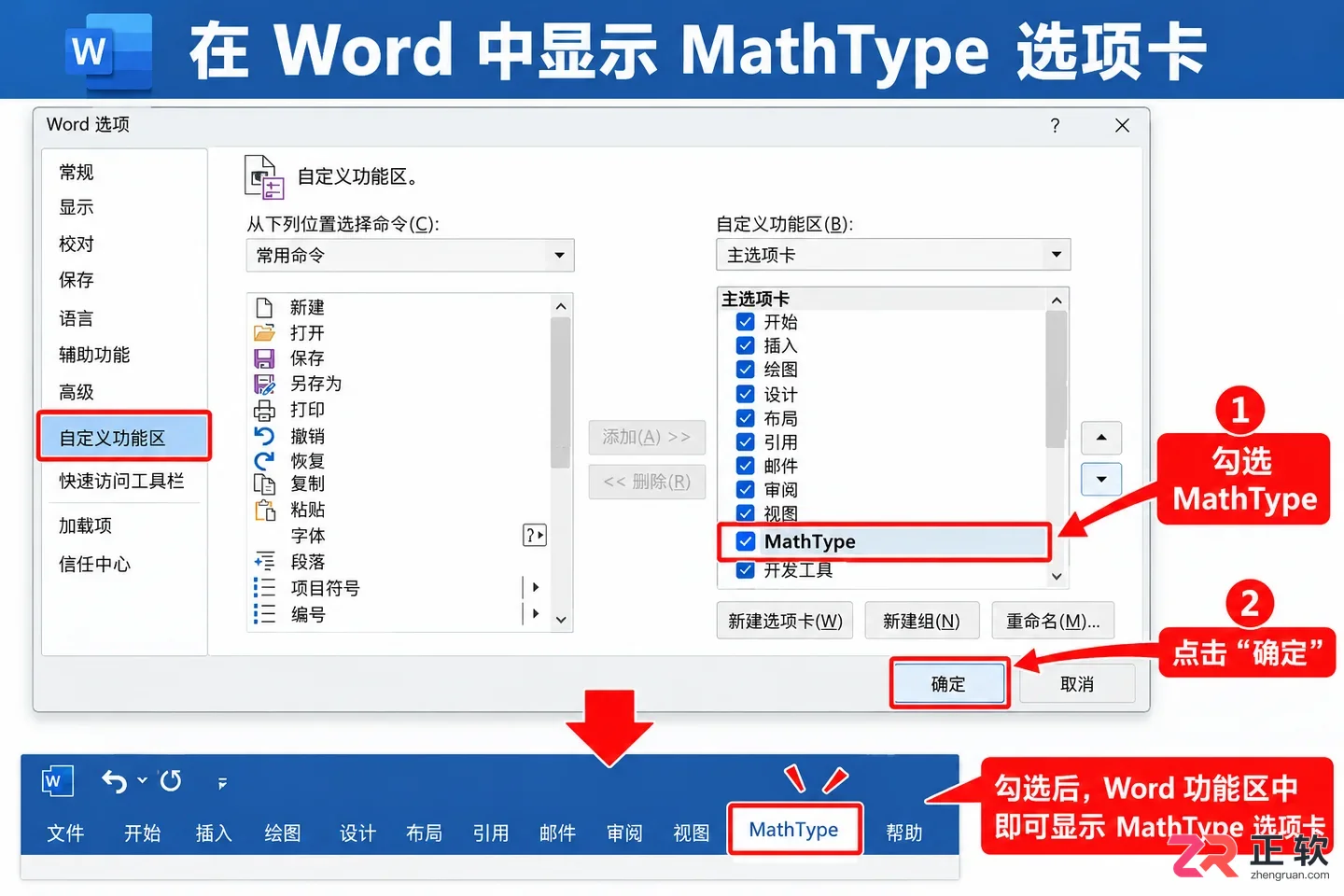Click the move up arrow button

click(1101, 438)
